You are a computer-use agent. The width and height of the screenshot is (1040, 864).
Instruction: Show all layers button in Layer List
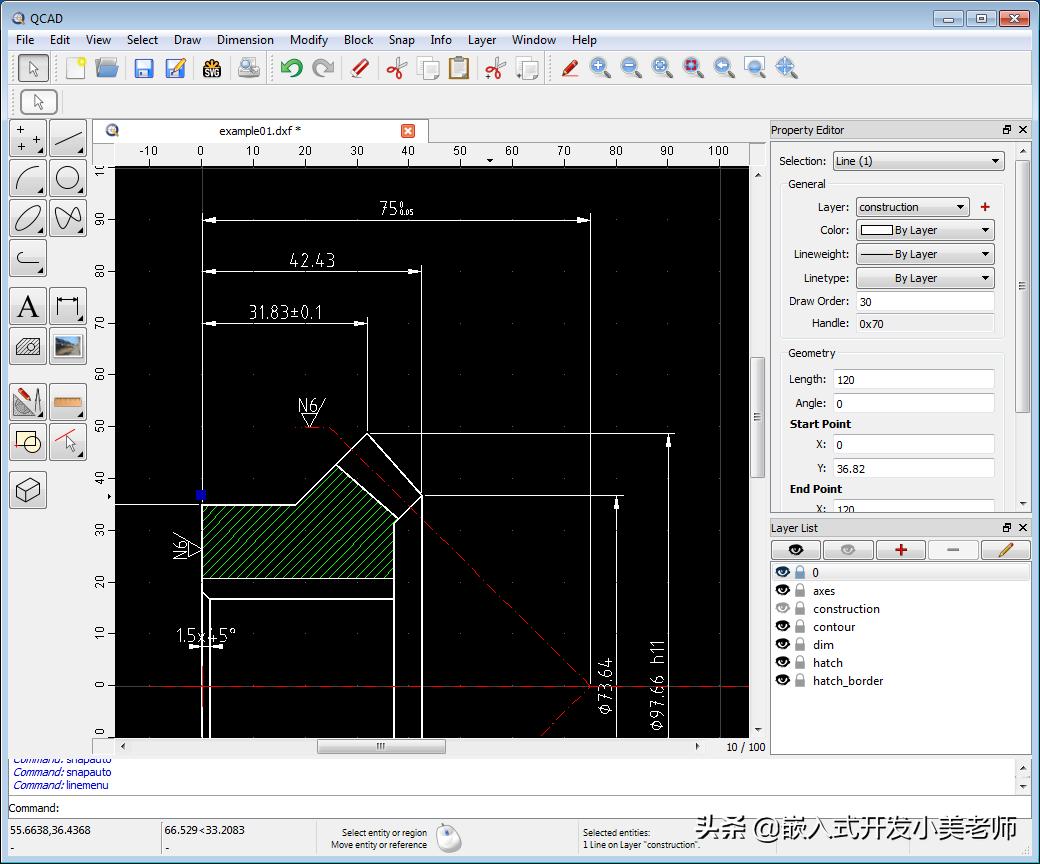coord(796,550)
